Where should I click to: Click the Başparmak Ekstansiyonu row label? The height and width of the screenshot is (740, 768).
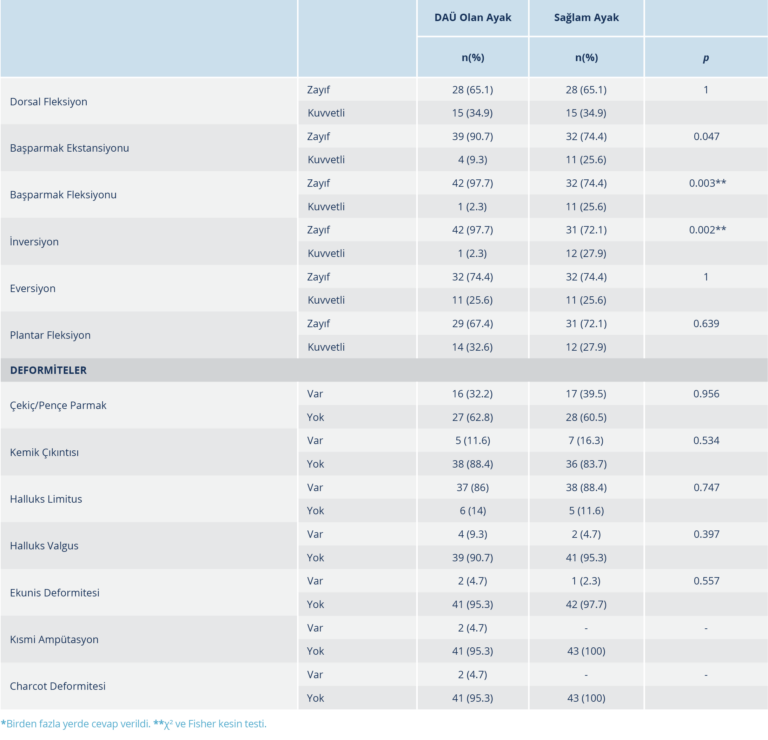68,148
